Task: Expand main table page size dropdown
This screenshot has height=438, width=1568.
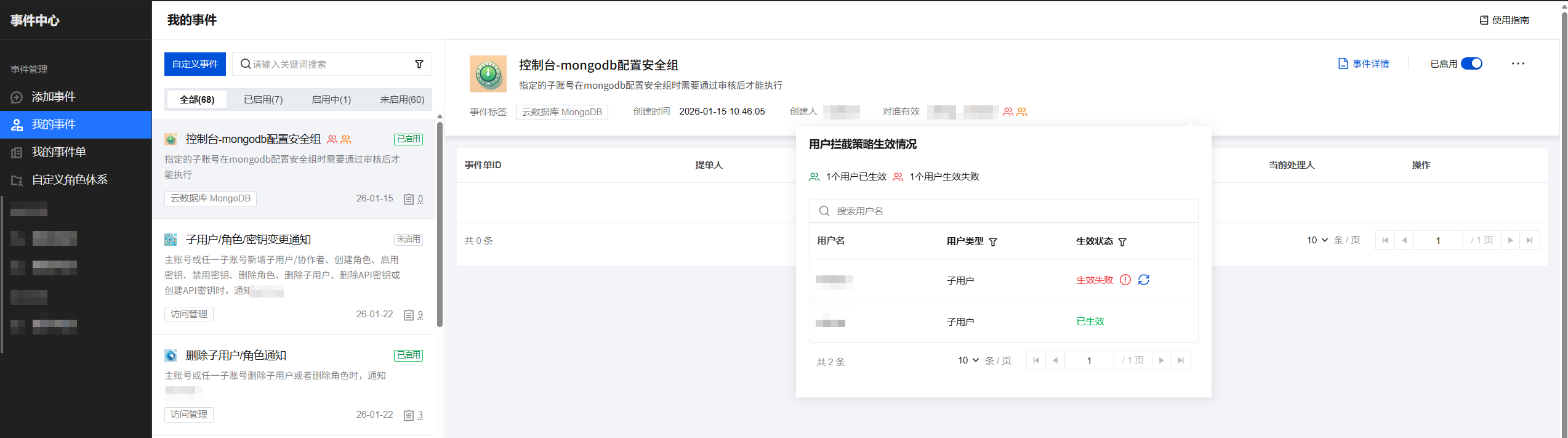Action: (1317, 240)
